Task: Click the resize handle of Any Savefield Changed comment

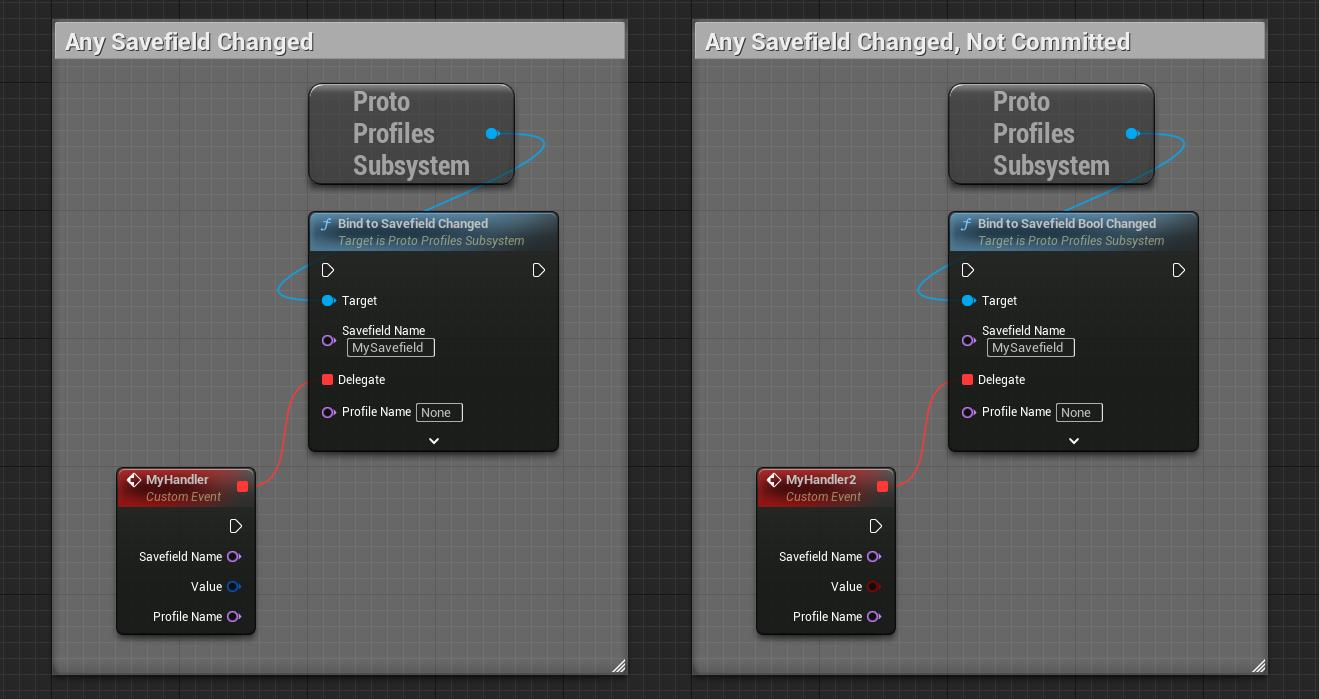Action: coord(618,665)
